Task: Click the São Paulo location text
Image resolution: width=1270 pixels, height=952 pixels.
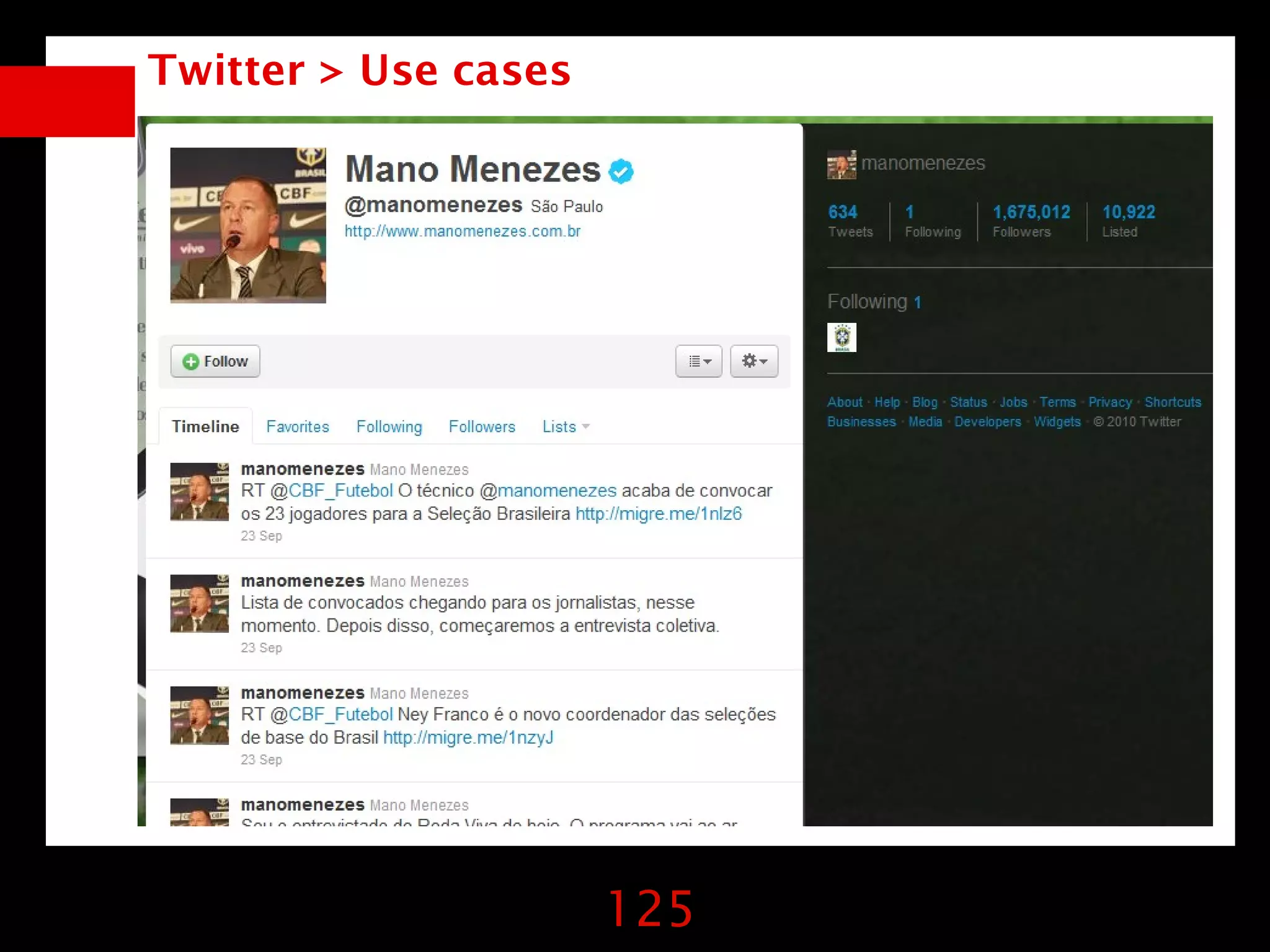Action: (567, 207)
